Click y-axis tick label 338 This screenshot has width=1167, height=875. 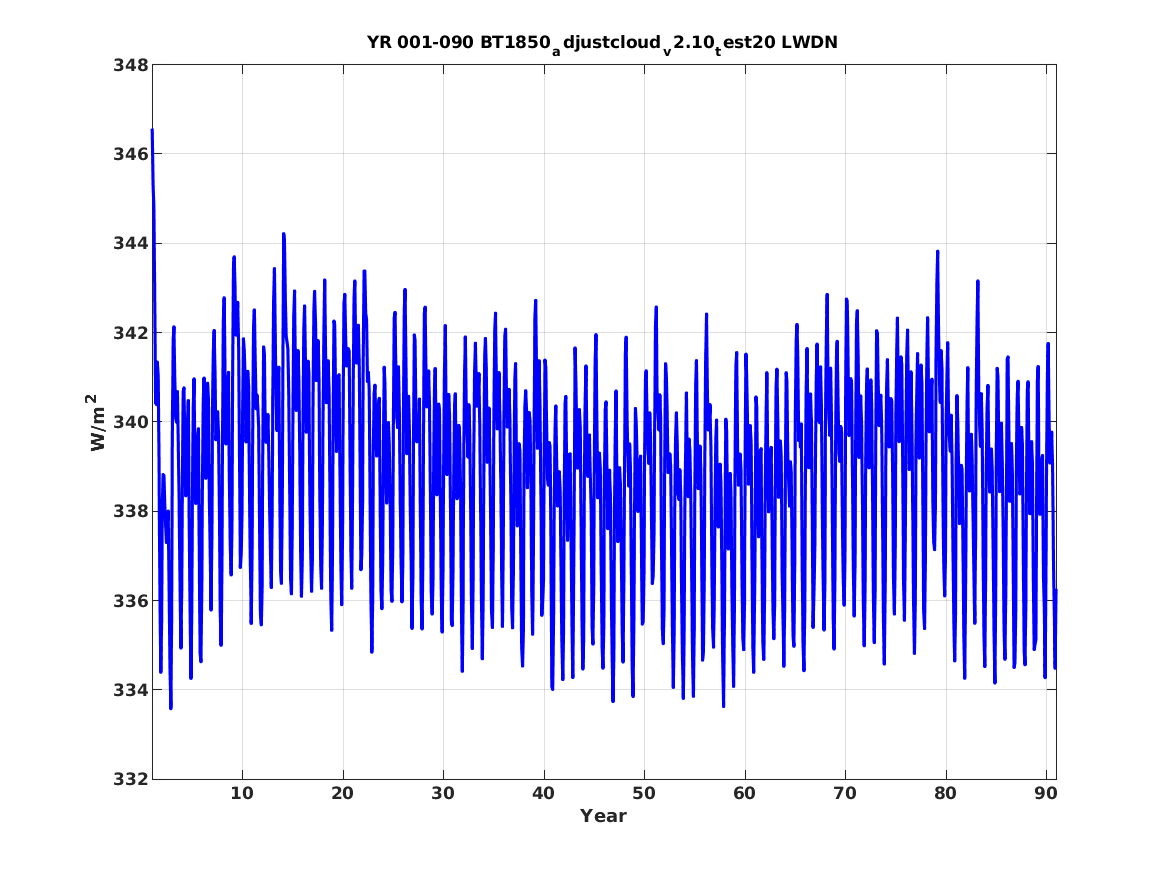point(131,511)
